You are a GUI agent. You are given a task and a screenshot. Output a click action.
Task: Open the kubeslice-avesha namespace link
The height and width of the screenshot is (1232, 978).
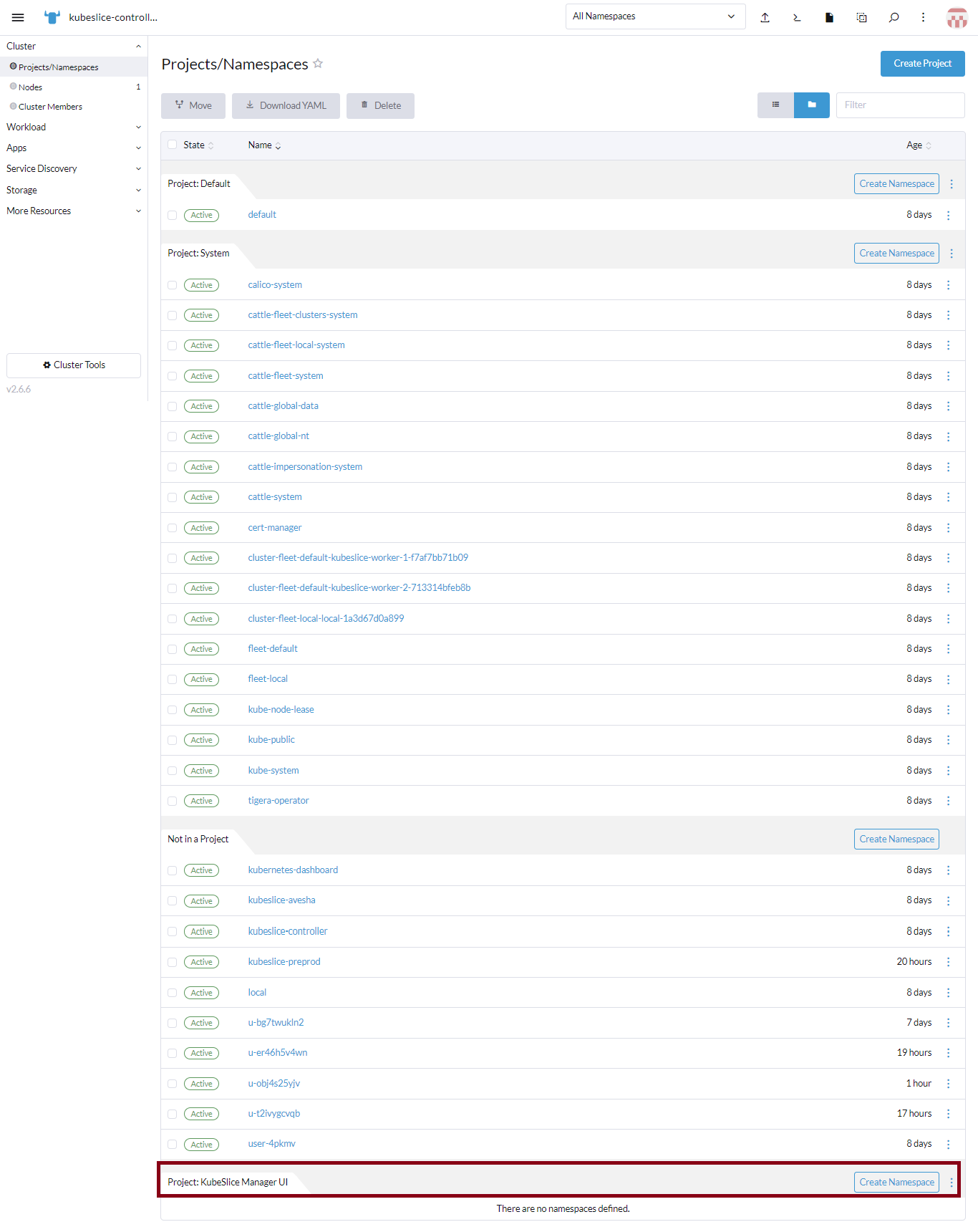(281, 900)
